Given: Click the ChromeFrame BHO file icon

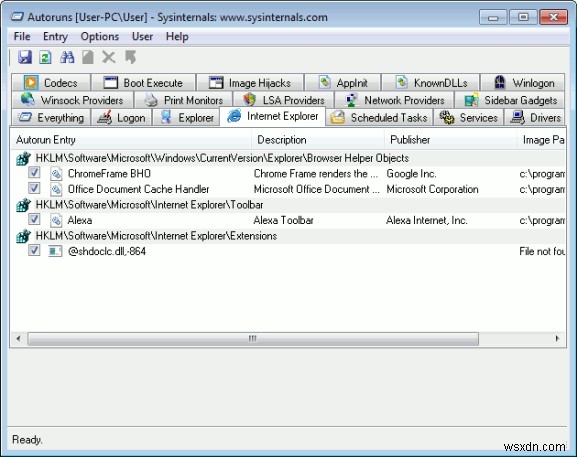Looking at the screenshot, I should (56, 173).
